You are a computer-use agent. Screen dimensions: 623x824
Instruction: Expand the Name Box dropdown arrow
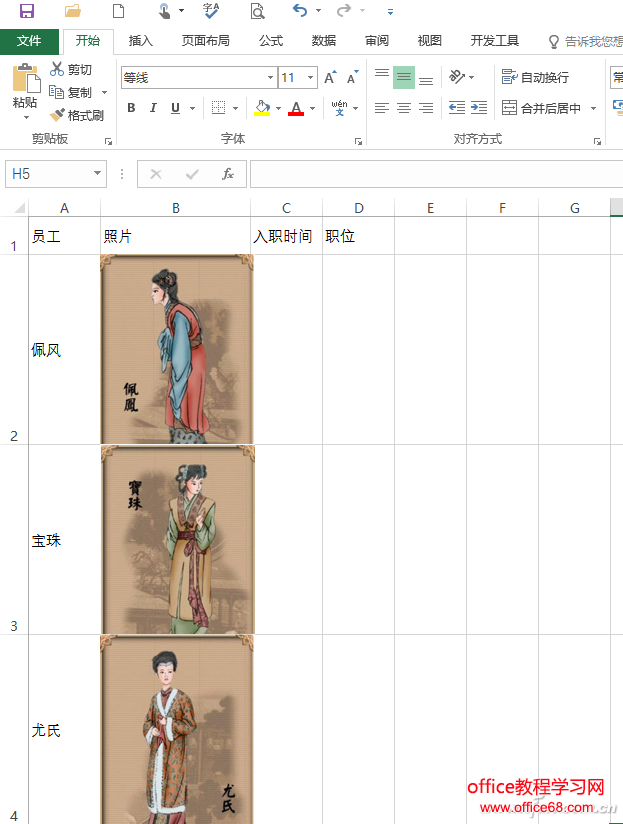pyautogui.click(x=97, y=174)
